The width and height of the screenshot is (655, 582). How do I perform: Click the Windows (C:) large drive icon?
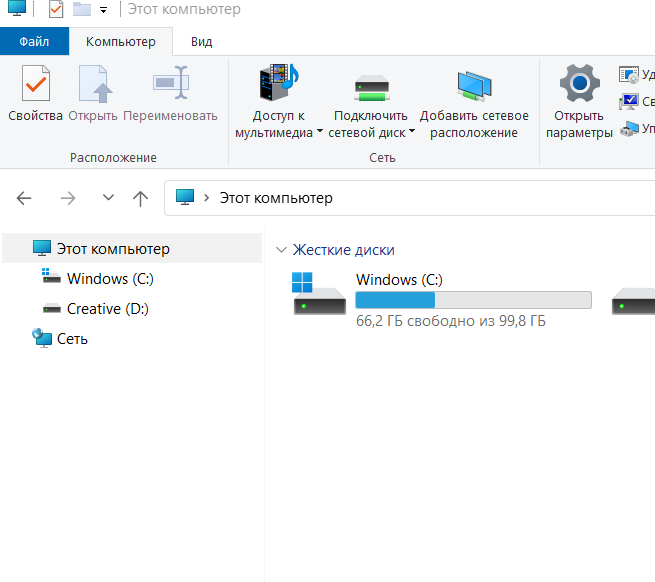tap(320, 293)
